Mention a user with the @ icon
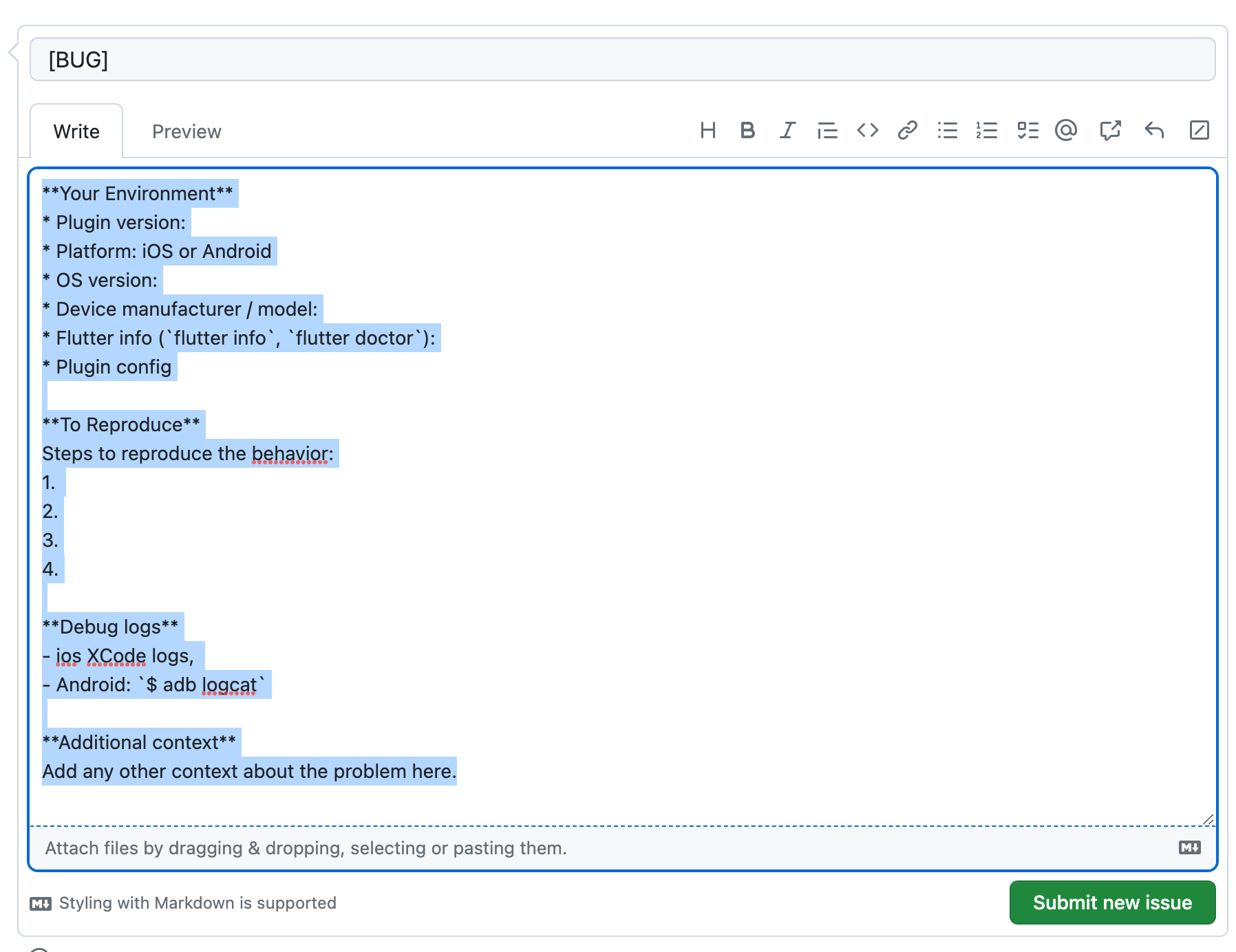Screen dimensions: 1236x952 pos(1066,130)
